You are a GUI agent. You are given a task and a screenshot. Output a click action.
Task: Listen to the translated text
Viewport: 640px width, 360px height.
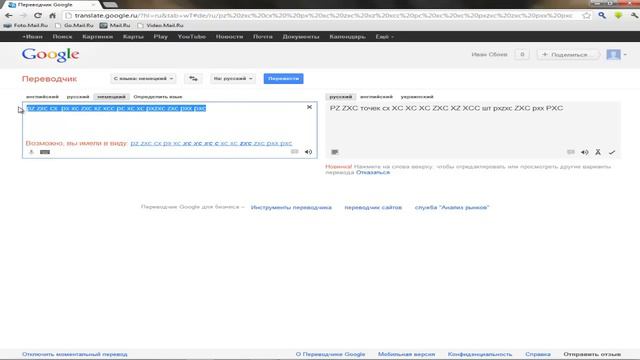584,152
